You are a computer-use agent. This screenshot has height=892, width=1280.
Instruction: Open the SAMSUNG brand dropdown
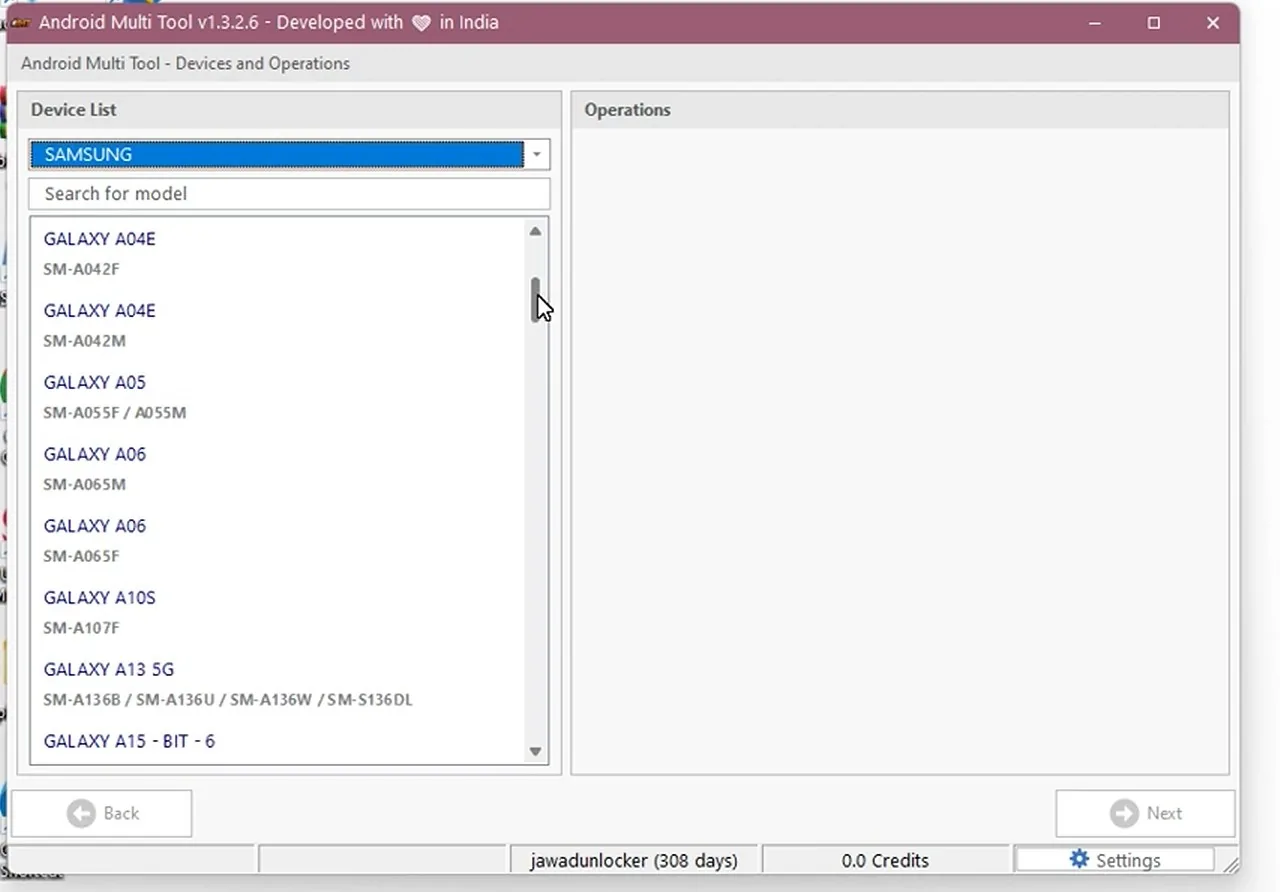[289, 154]
